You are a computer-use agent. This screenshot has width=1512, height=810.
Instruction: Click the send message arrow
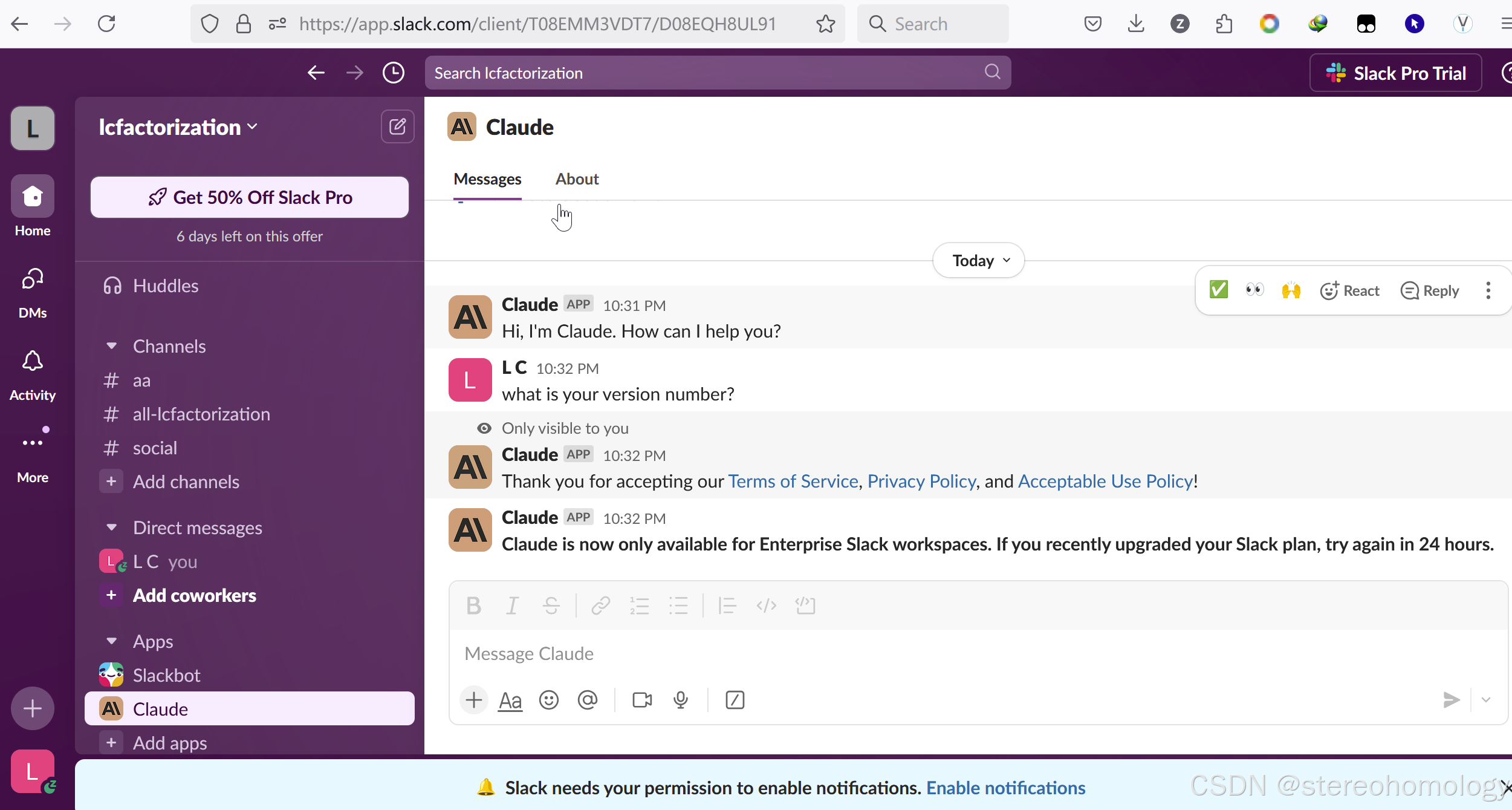click(1451, 700)
